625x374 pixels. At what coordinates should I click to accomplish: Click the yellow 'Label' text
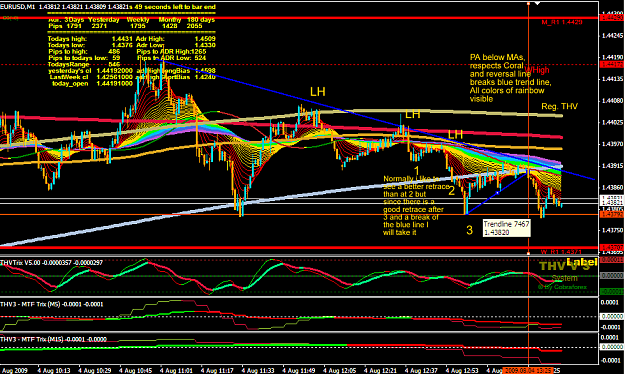(582, 262)
